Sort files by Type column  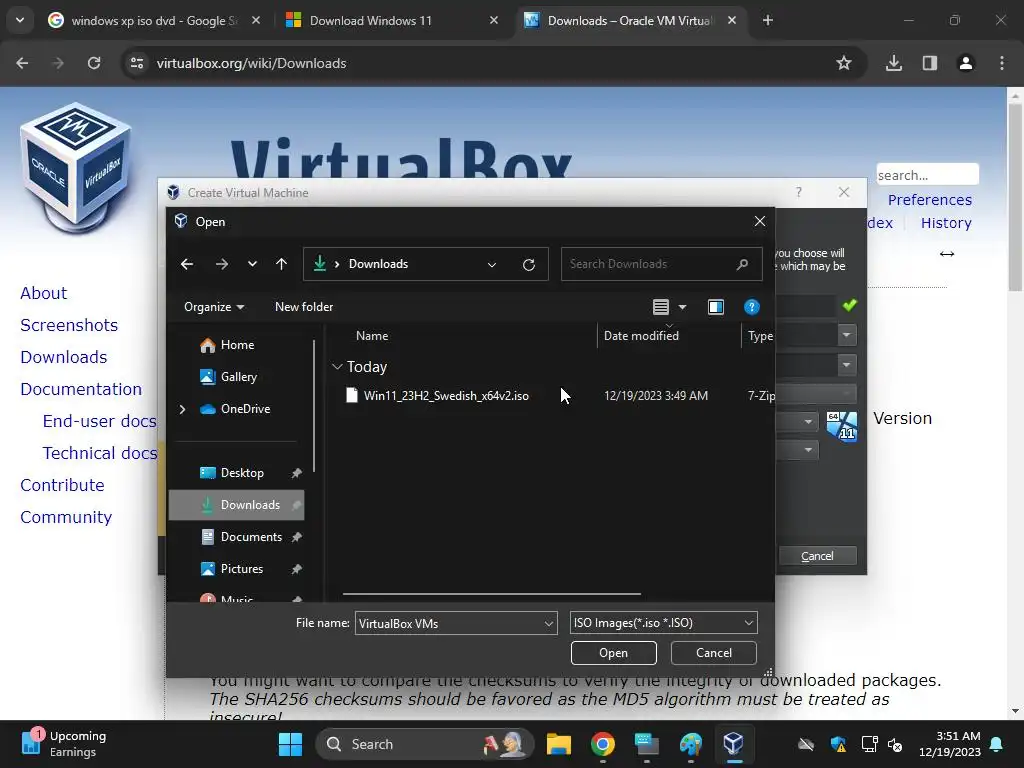point(760,336)
